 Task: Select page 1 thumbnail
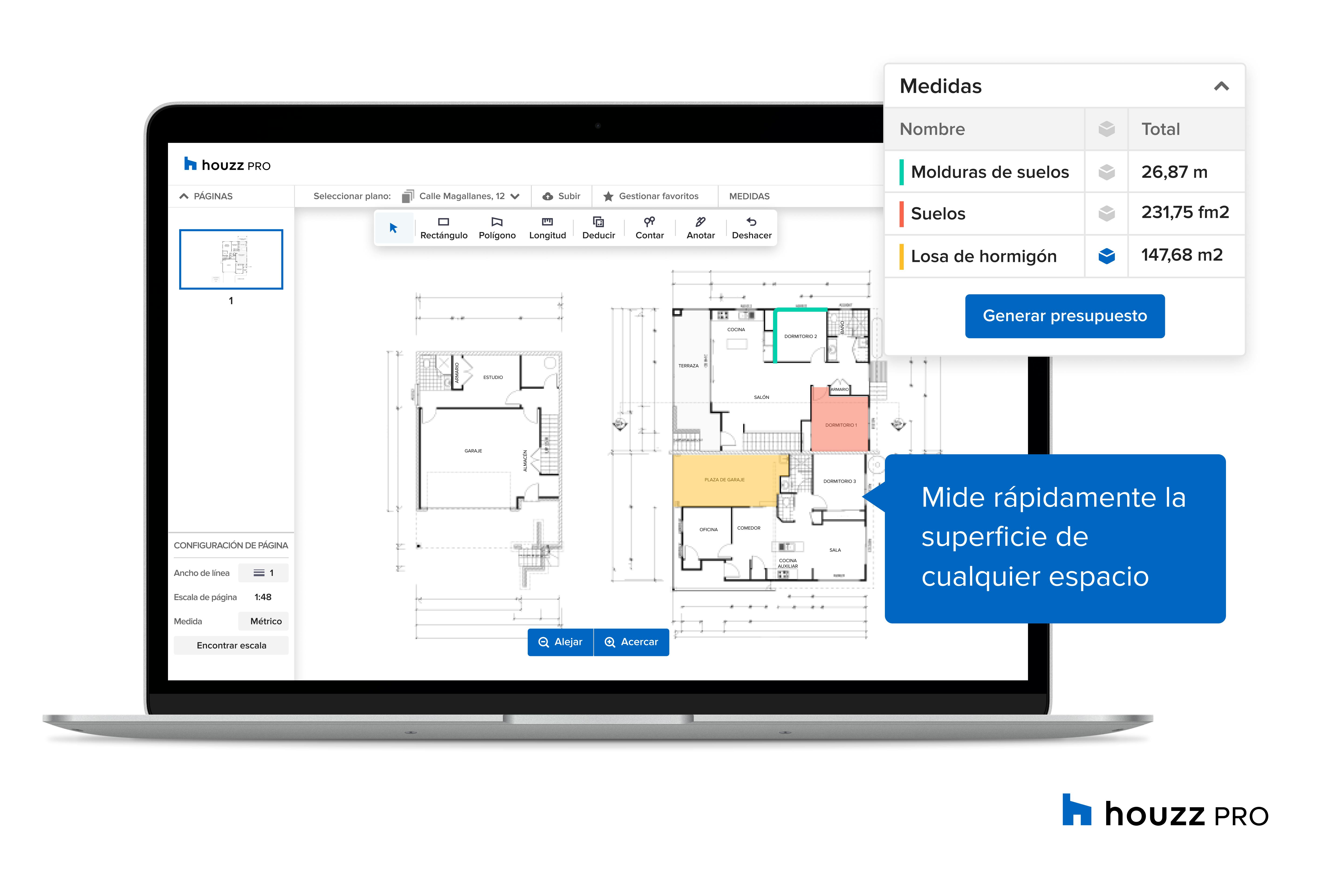click(231, 260)
